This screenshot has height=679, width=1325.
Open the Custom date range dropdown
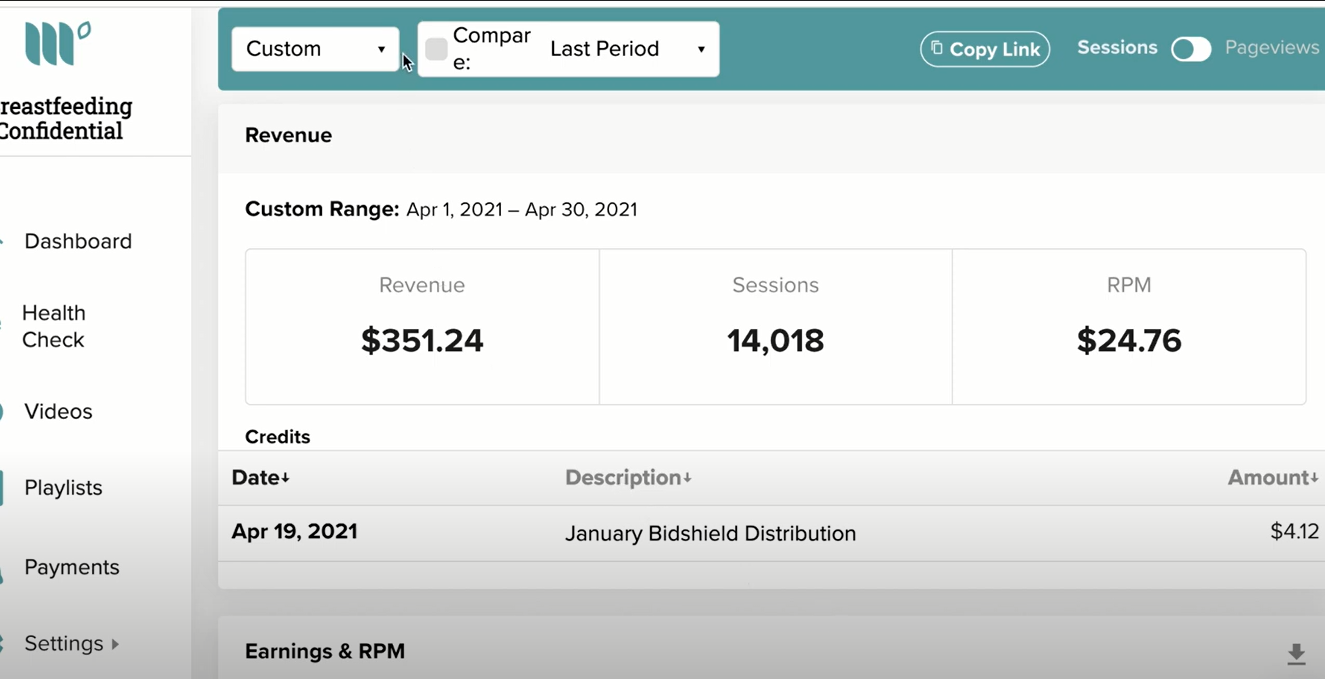click(315, 49)
